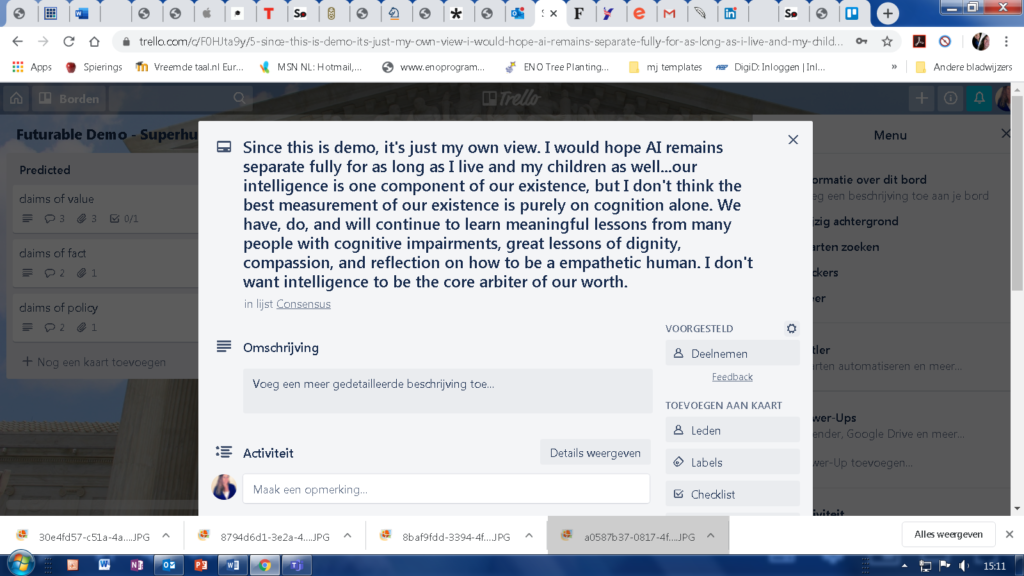Screen dimensions: 1024x576
Task: Close the downloads bar
Action: [x=1009, y=534]
